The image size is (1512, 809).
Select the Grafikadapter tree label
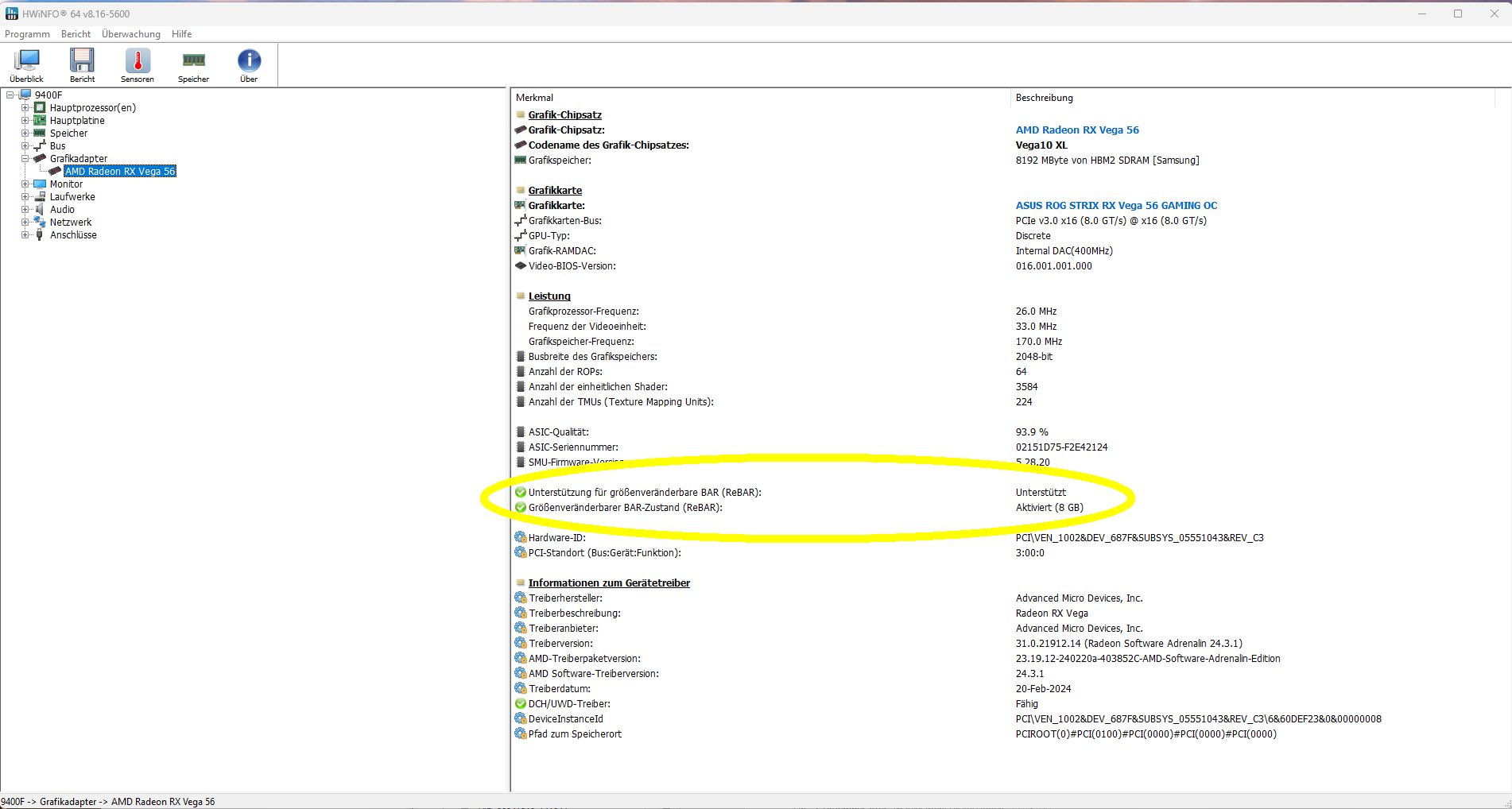pos(79,159)
